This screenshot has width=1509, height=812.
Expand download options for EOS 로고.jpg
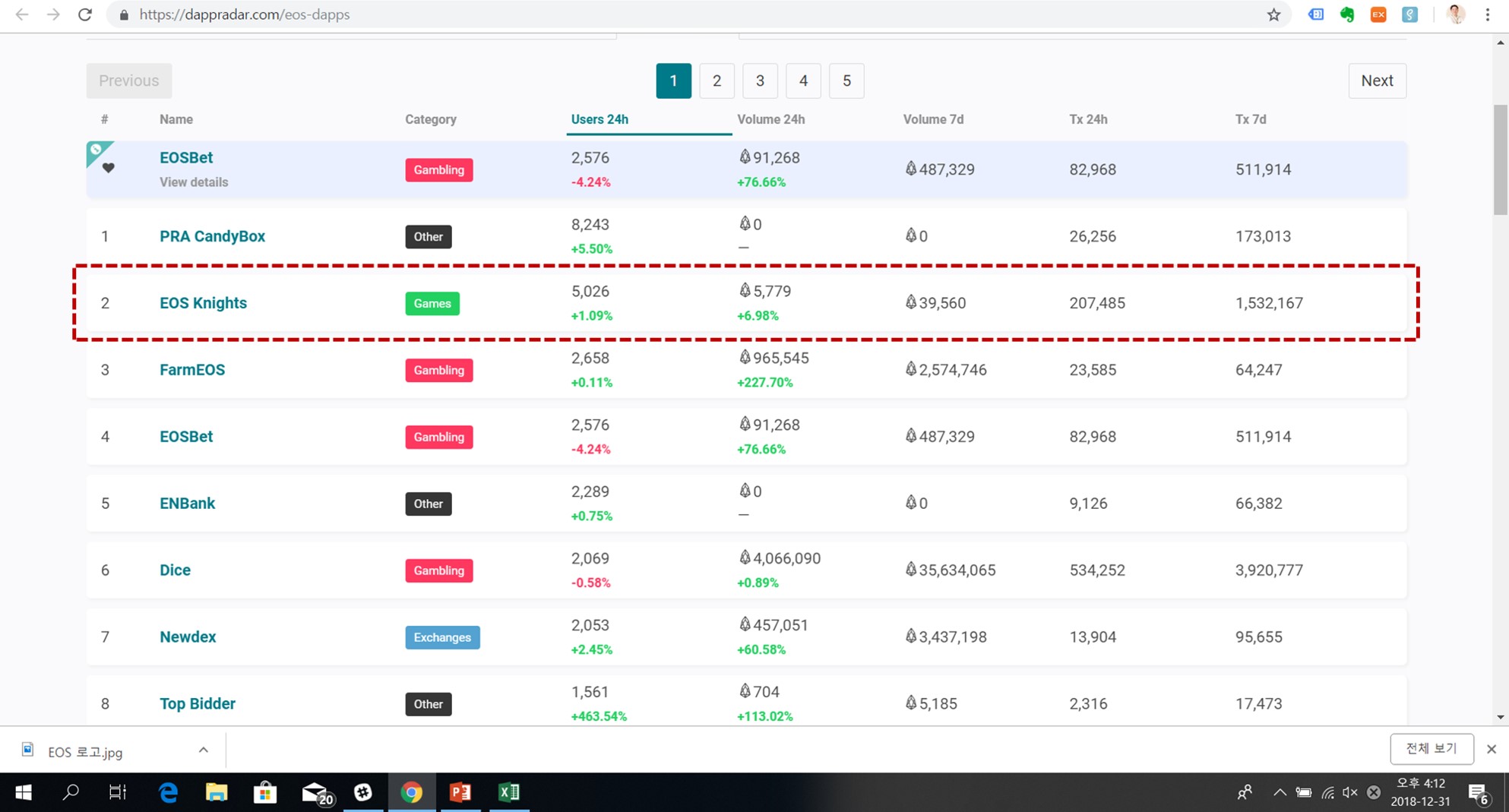(x=203, y=750)
